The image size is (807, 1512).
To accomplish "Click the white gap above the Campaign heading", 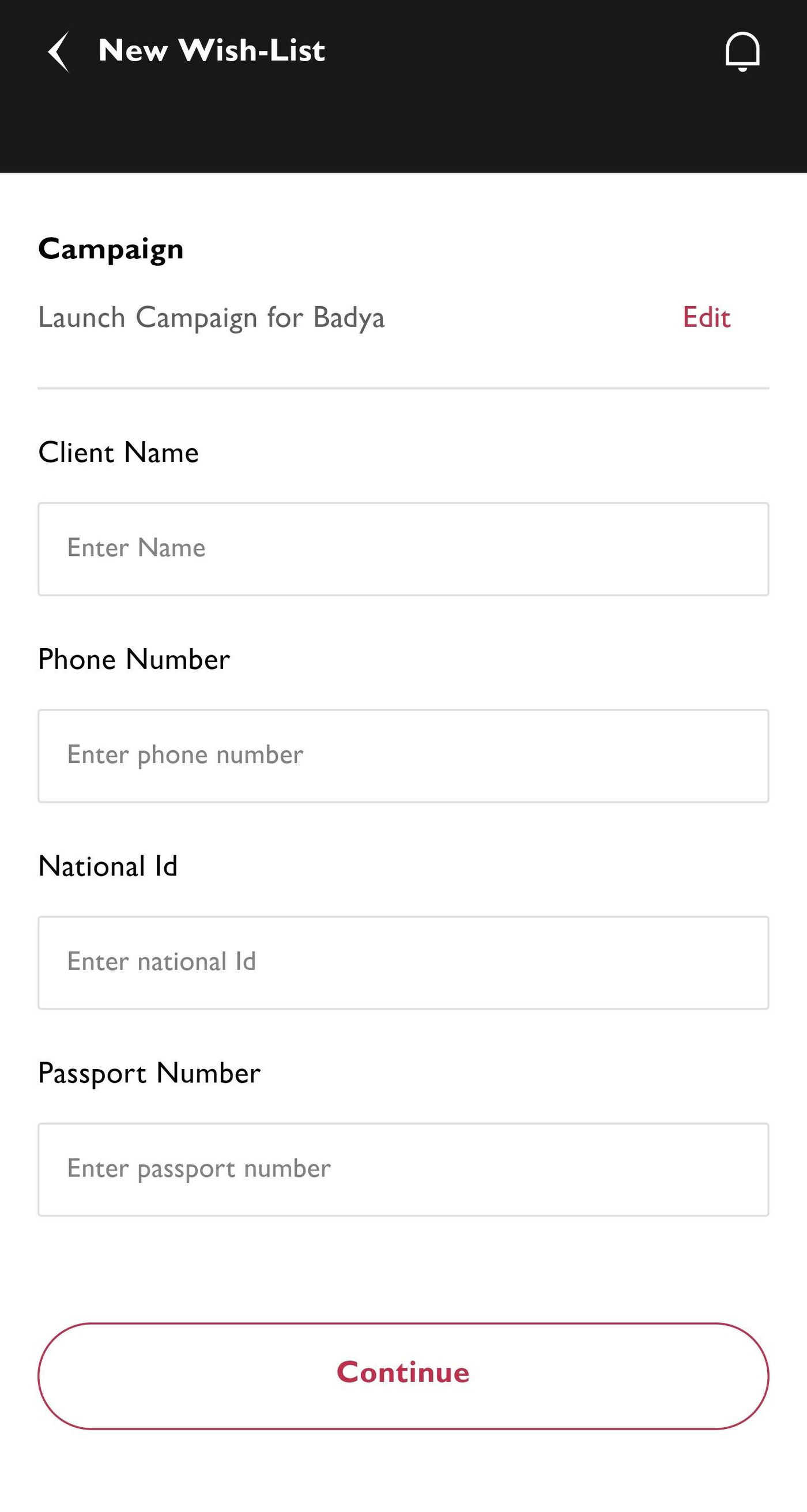I will coord(403,202).
